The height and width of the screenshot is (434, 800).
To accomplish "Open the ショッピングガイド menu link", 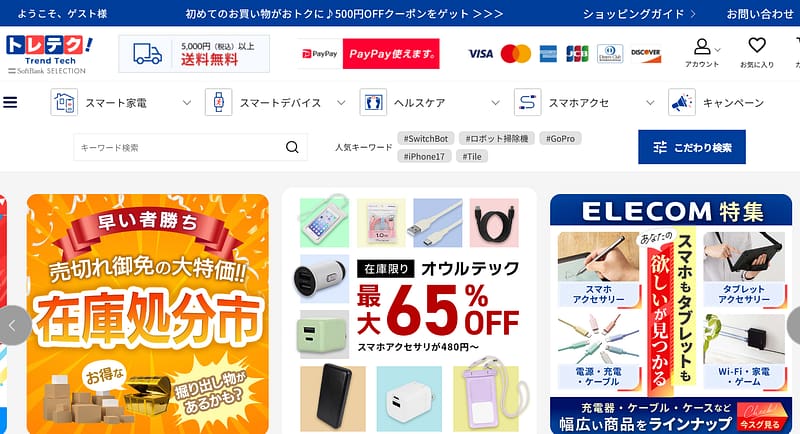I will [639, 14].
